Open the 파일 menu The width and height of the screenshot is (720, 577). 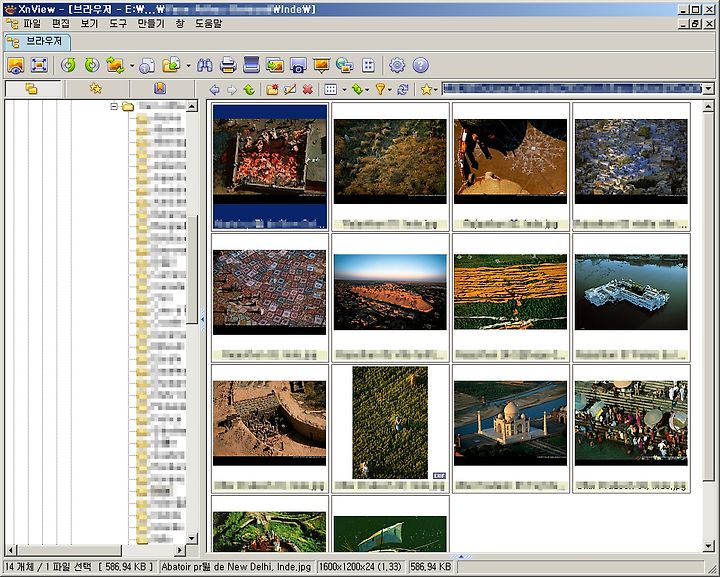click(x=32, y=23)
